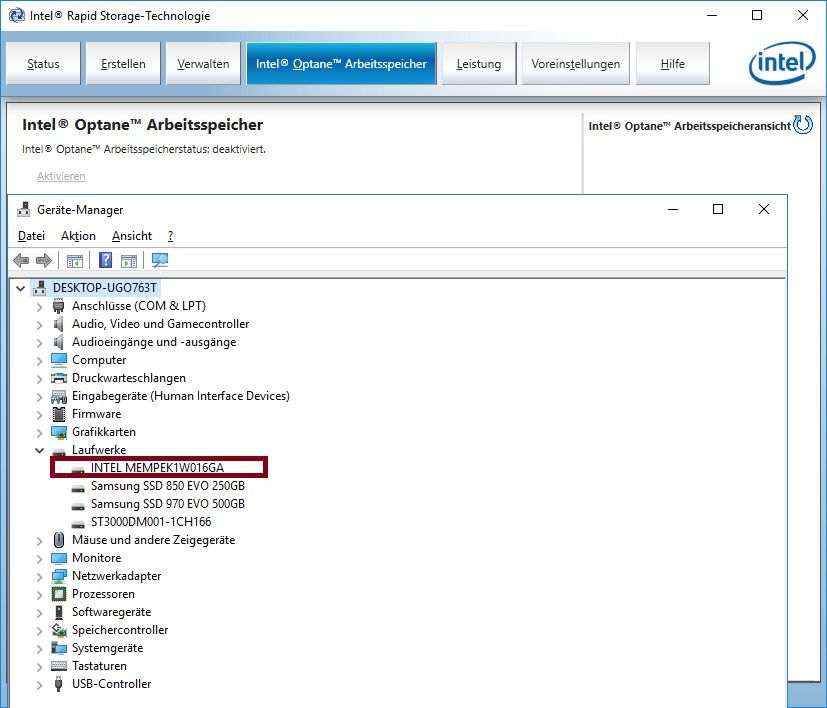This screenshot has height=708, width=827.
Task: Open the Voreinstellungen tab
Action: tap(575, 63)
